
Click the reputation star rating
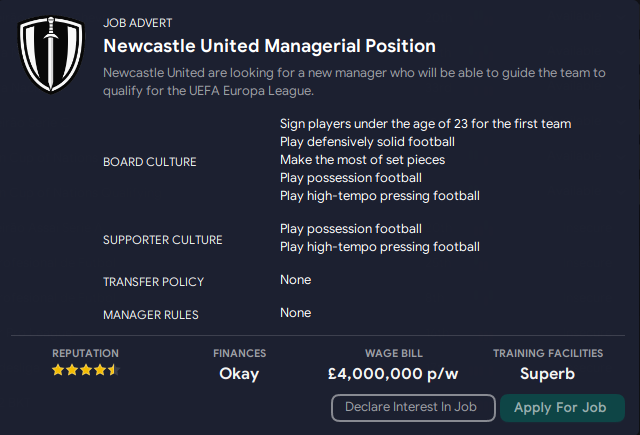coord(85,370)
